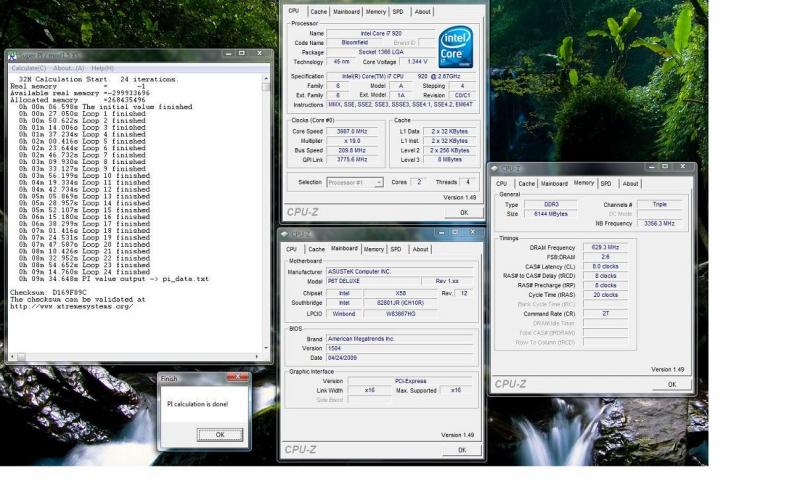Click the QPI Link value field

click(x=352, y=160)
